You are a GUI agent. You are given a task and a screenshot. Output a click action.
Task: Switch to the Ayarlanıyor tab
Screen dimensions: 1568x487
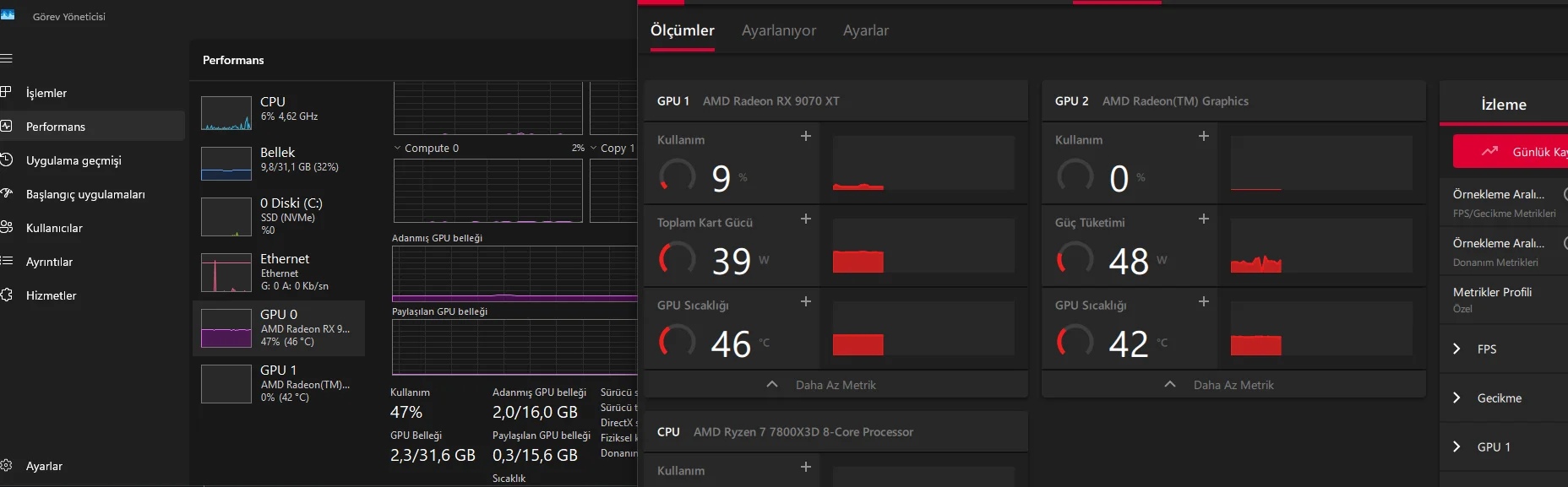(x=778, y=30)
